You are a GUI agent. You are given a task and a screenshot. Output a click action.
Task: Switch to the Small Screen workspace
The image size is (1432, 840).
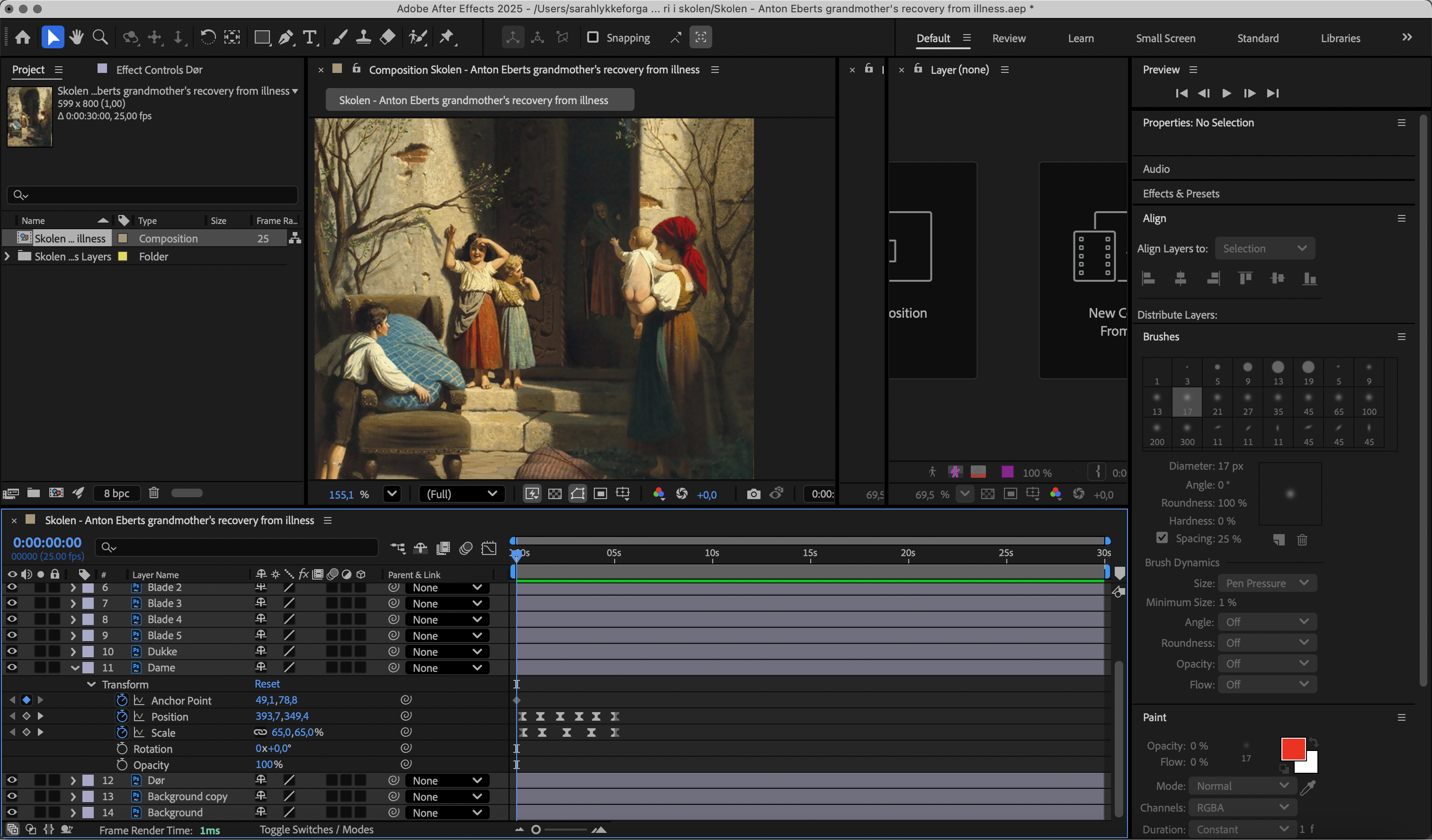[1165, 38]
